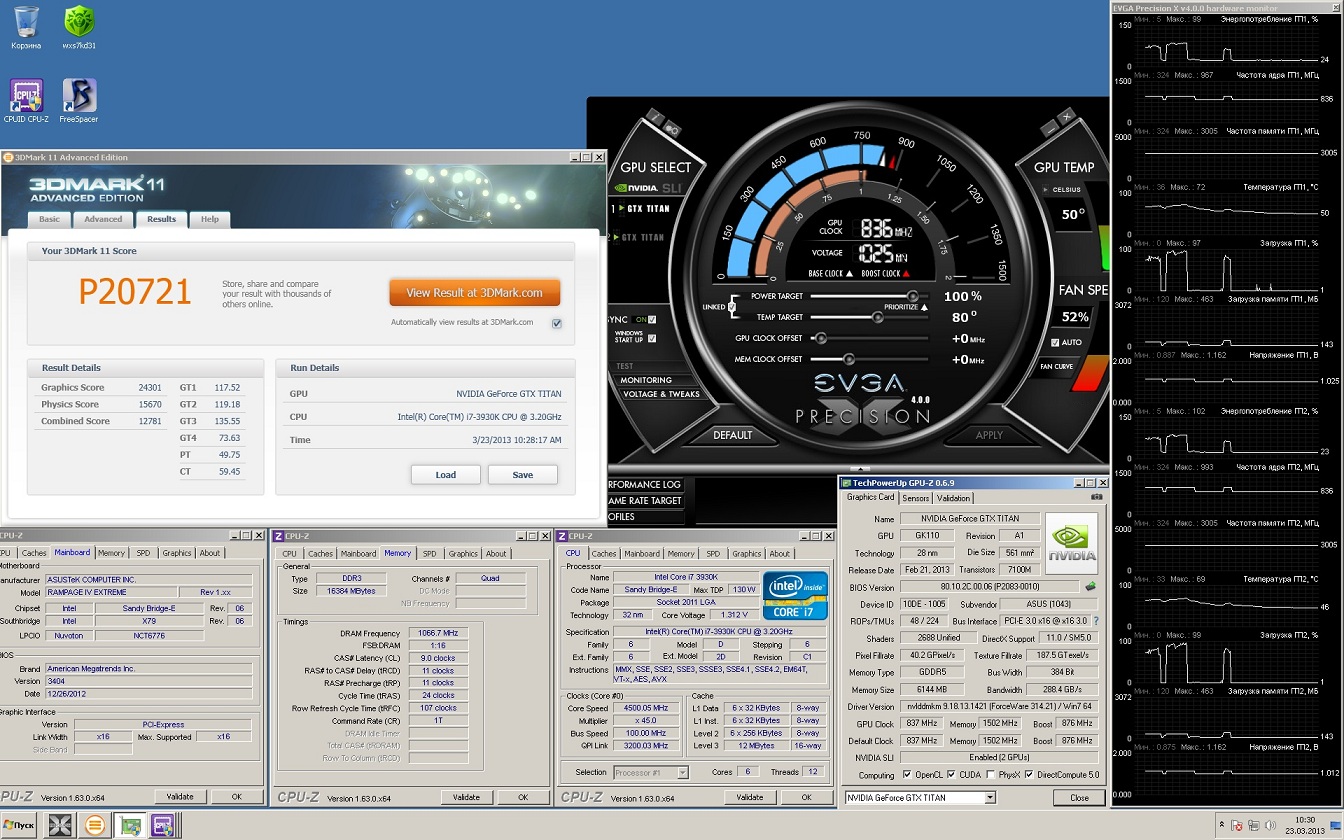Open Caches tab in rightmost CPU-Z window
Screen dimensions: 1344x840
point(604,553)
